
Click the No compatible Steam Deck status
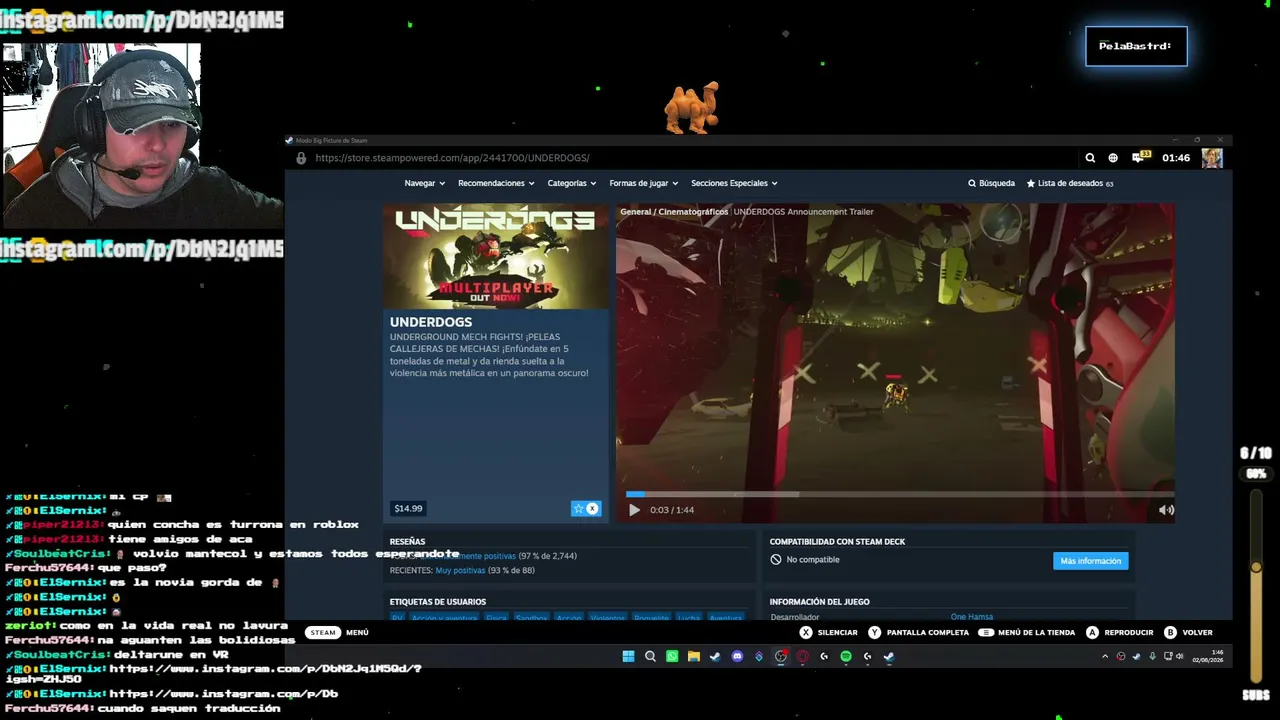pyautogui.click(x=805, y=560)
